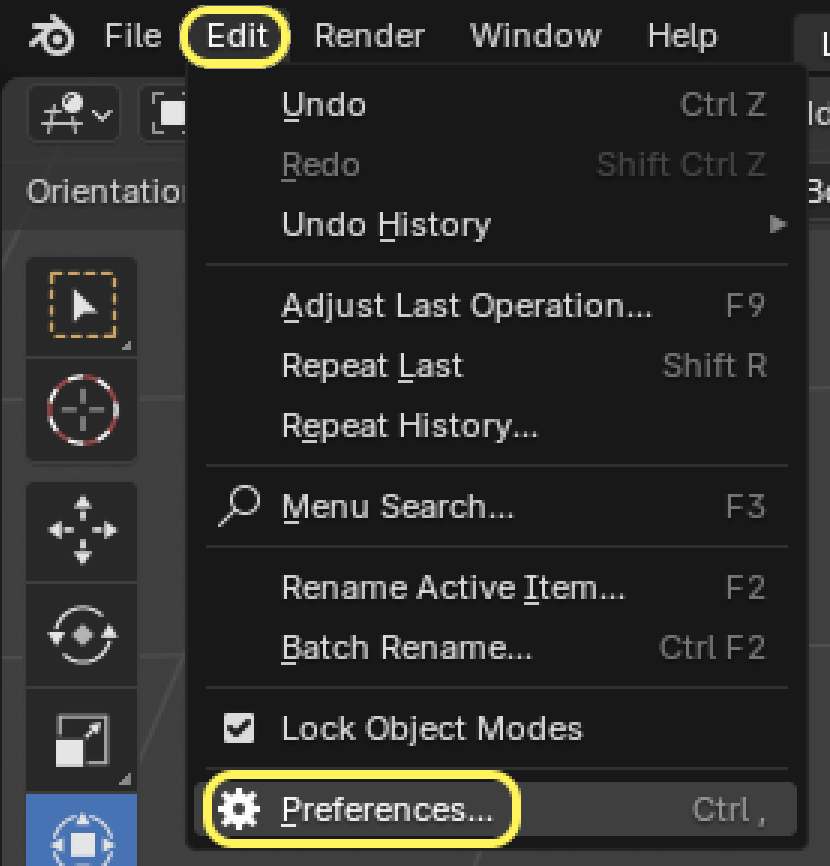Click Repeat Last menu entry
This screenshot has height=866, width=830.
tap(373, 366)
